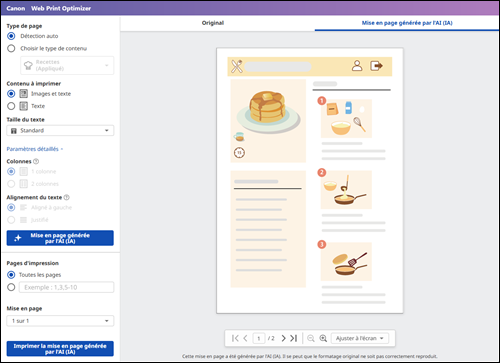
Task: Go to previous page of preview
Action: coord(245,338)
